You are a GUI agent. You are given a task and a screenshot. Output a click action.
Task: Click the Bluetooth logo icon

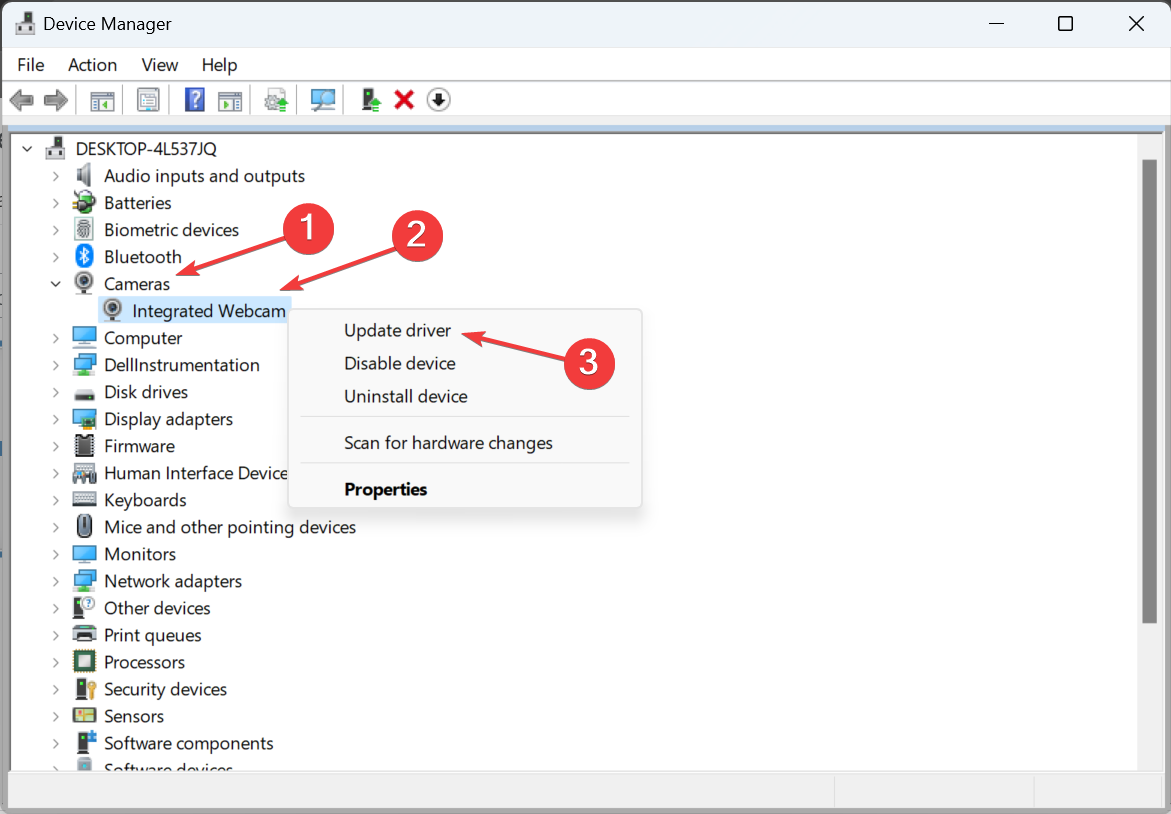click(x=84, y=256)
